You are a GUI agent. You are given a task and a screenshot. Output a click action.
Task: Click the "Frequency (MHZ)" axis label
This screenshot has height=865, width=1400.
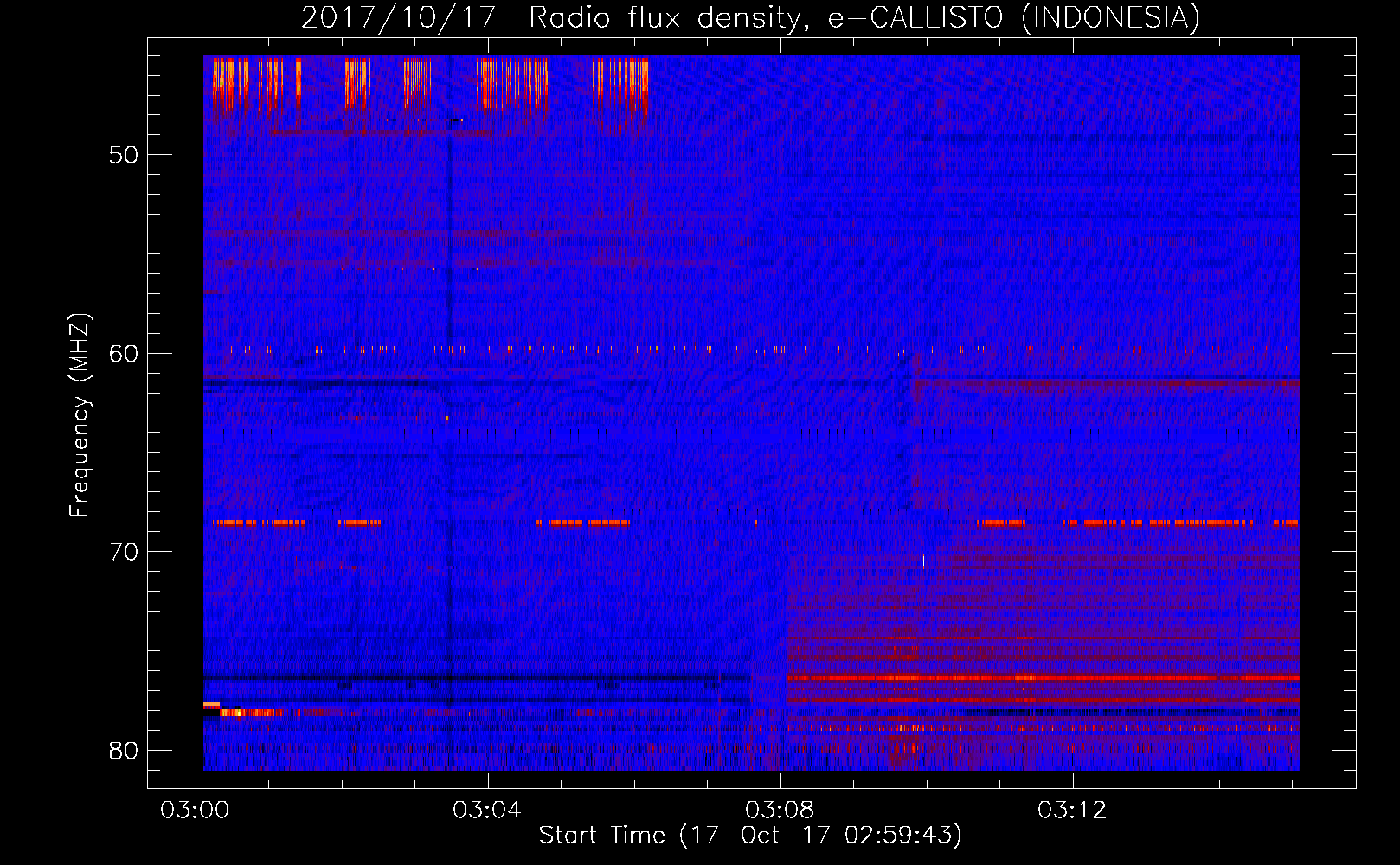(x=79, y=415)
